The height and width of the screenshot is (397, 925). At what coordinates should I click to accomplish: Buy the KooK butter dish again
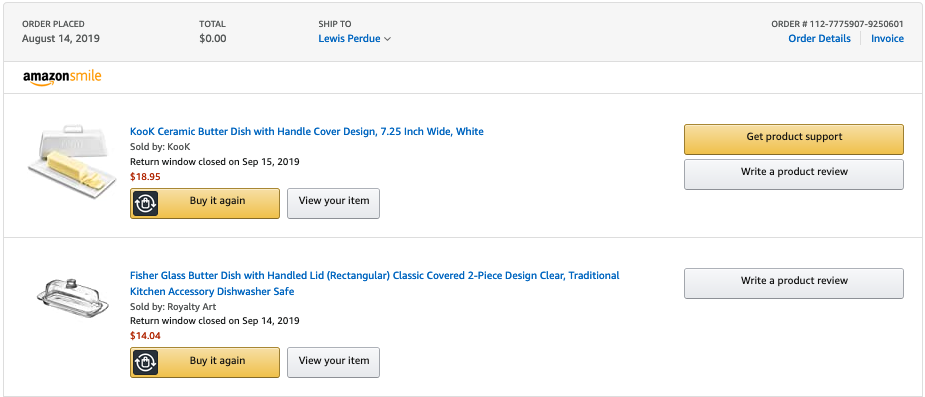pyautogui.click(x=205, y=204)
